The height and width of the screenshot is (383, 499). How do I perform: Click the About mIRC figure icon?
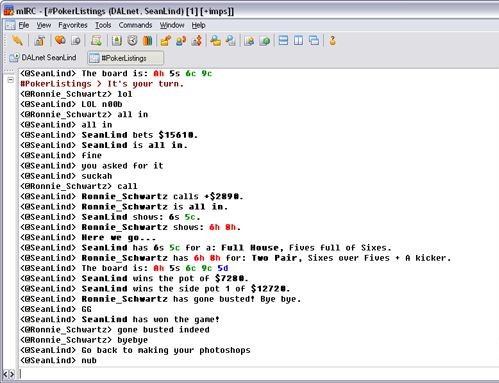[x=332, y=41]
